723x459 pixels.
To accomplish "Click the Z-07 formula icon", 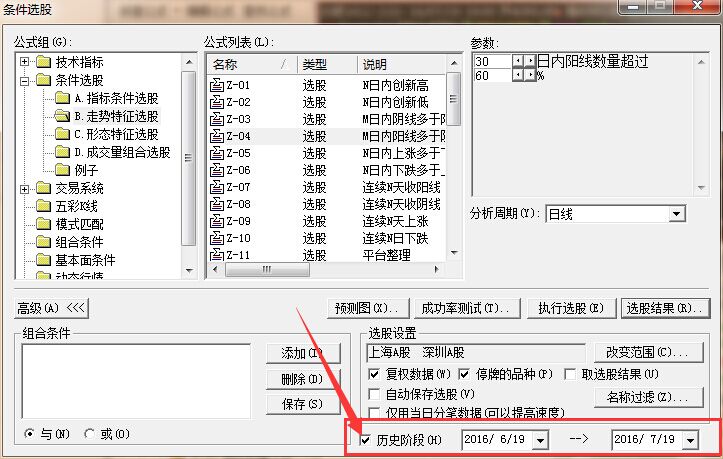I will (x=217, y=187).
